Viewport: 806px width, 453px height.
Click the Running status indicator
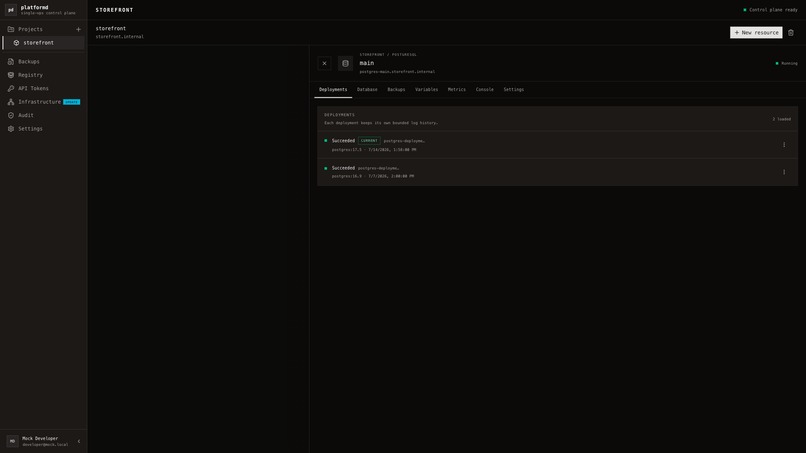786,63
